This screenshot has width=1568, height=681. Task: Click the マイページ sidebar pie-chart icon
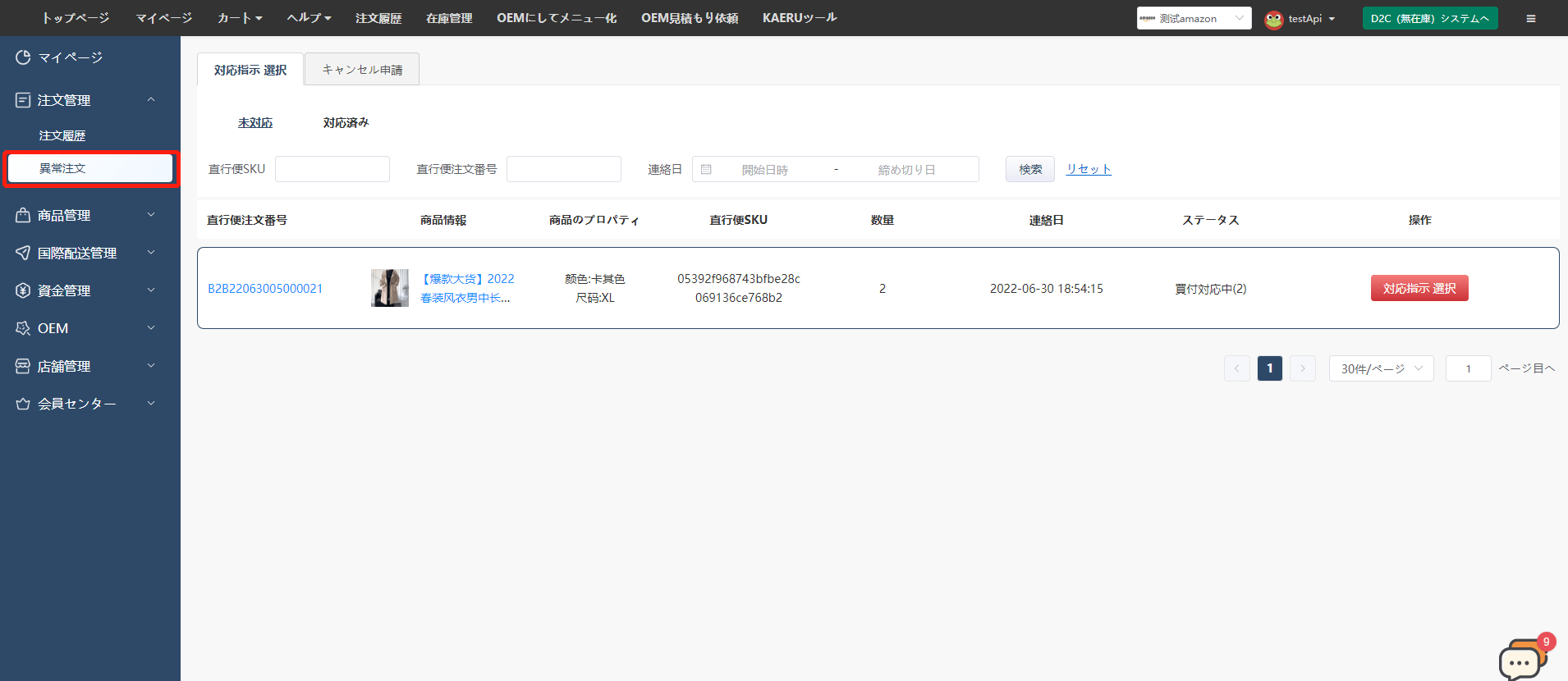click(x=23, y=57)
